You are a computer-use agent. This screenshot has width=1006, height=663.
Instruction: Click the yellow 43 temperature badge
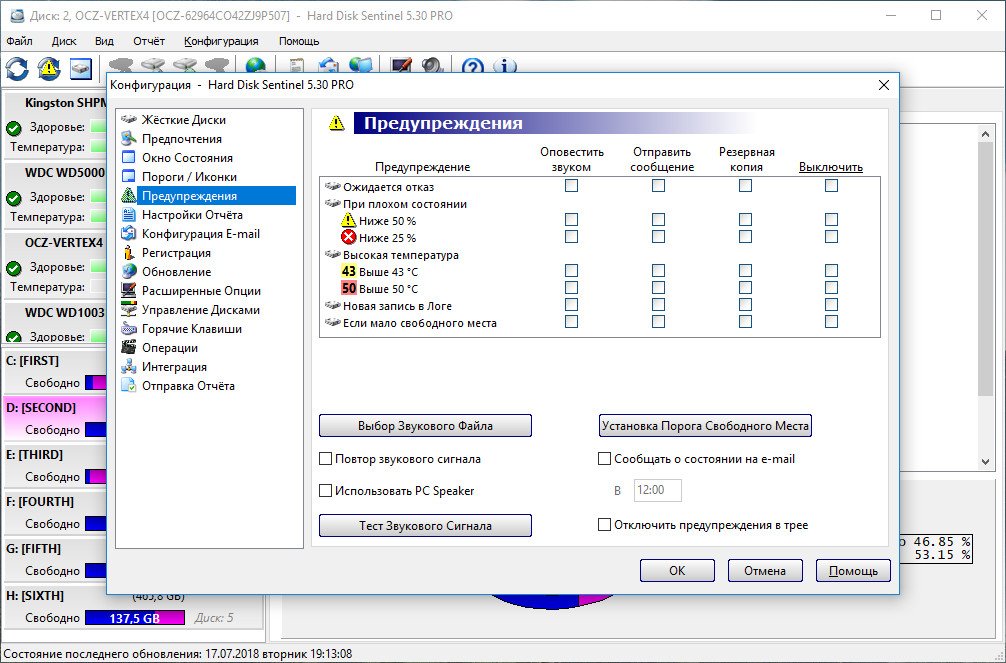pos(348,271)
